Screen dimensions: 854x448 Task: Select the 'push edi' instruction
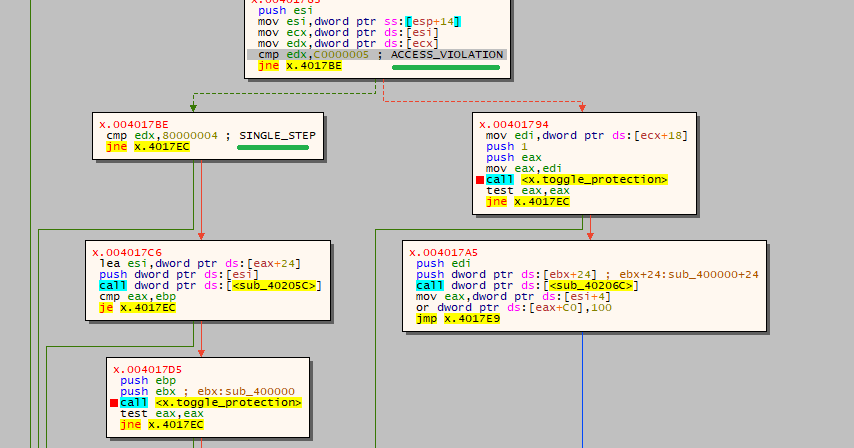pos(443,263)
